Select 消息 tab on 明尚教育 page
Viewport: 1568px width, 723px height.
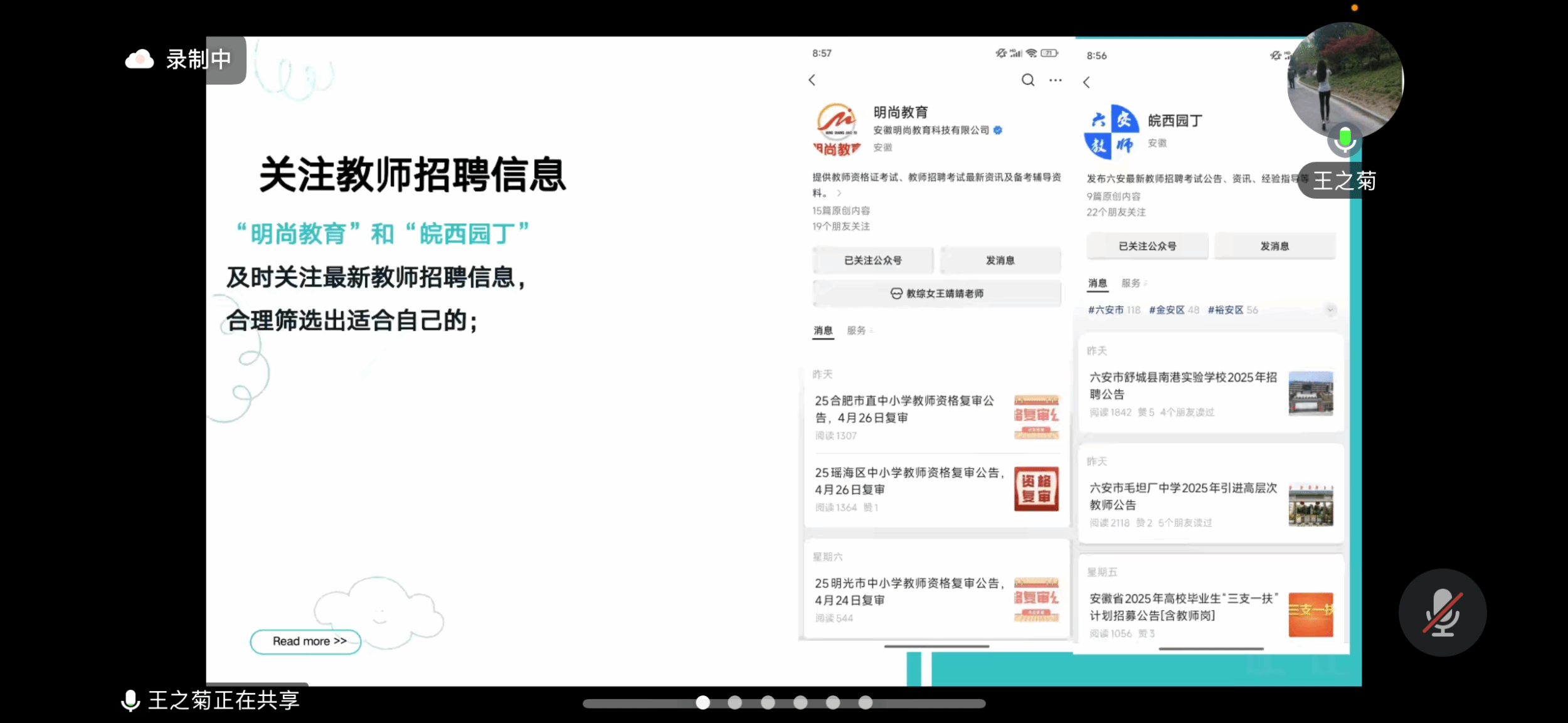click(823, 330)
